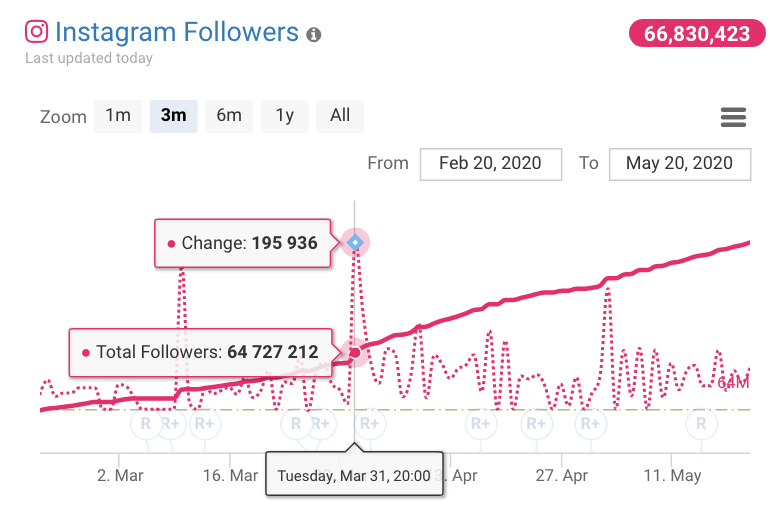782x513 pixels.
Task: Click the info icon beside Instagram Followers
Action: [x=314, y=35]
